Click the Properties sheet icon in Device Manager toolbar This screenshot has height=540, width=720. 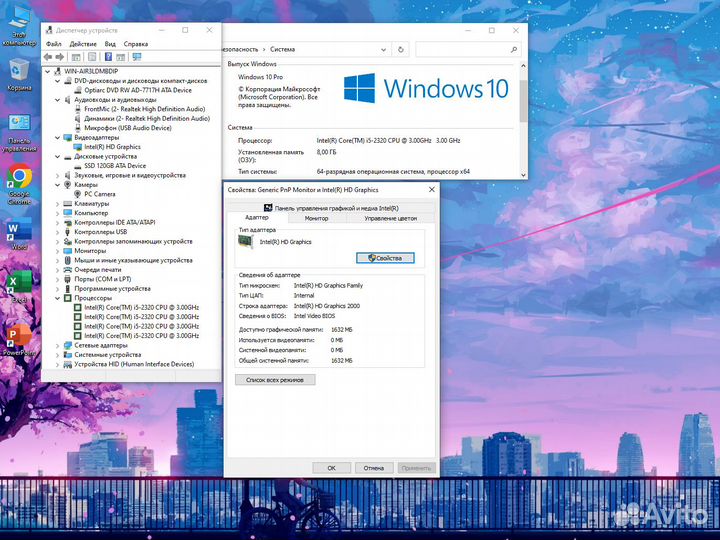pos(92,57)
